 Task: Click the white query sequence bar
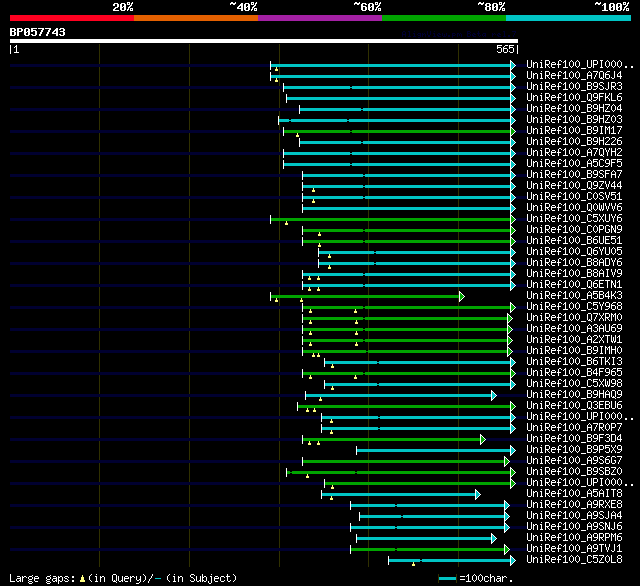(264, 41)
